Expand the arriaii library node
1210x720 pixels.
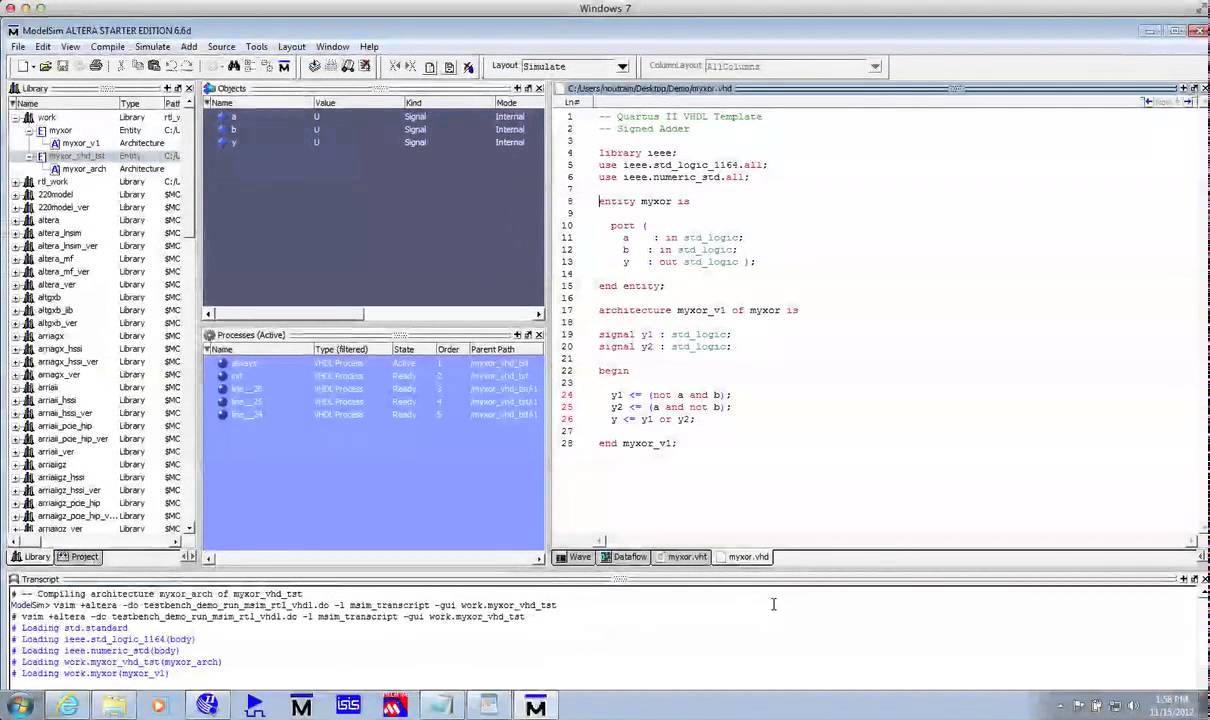coord(16,388)
